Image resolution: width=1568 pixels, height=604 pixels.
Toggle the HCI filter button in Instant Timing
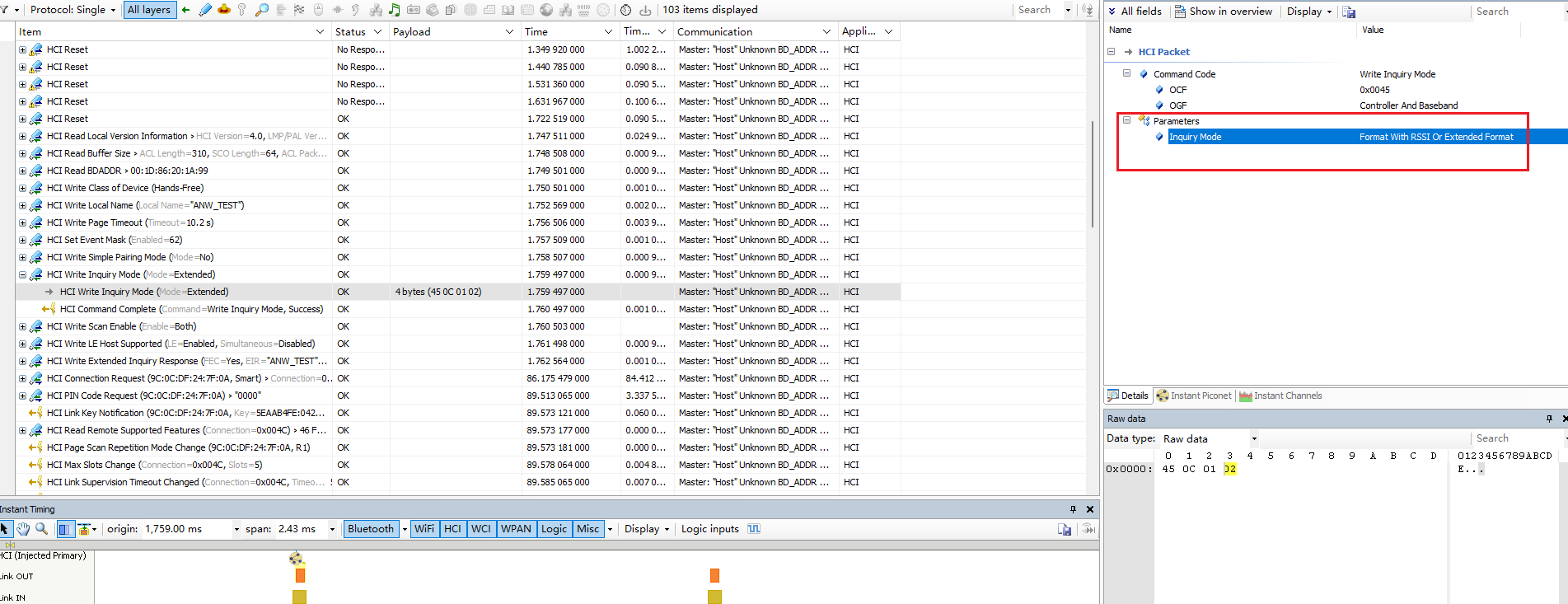tap(452, 529)
